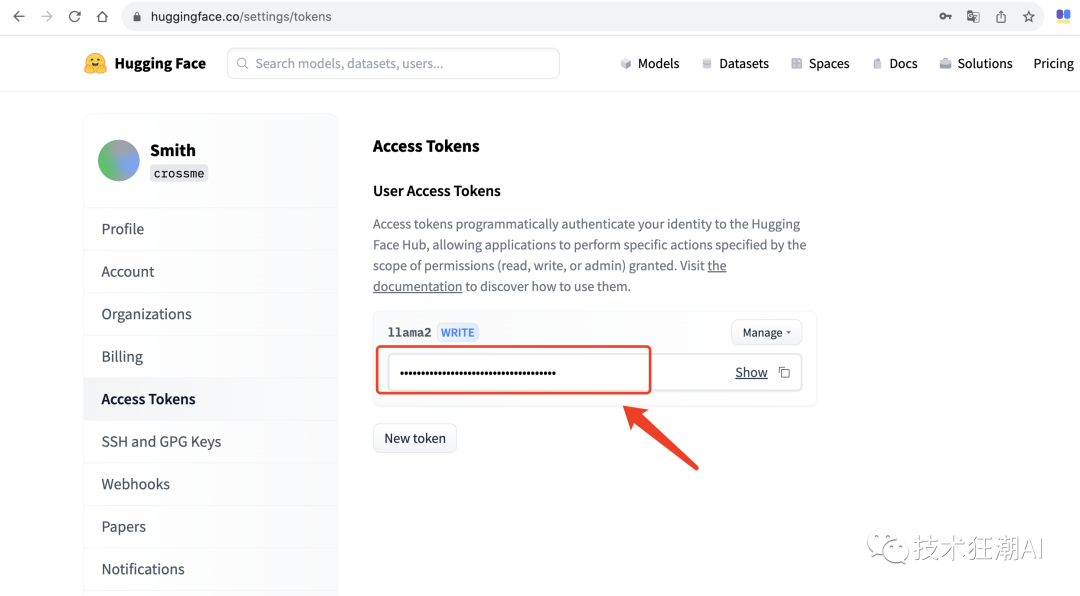Click the New token button

click(415, 438)
